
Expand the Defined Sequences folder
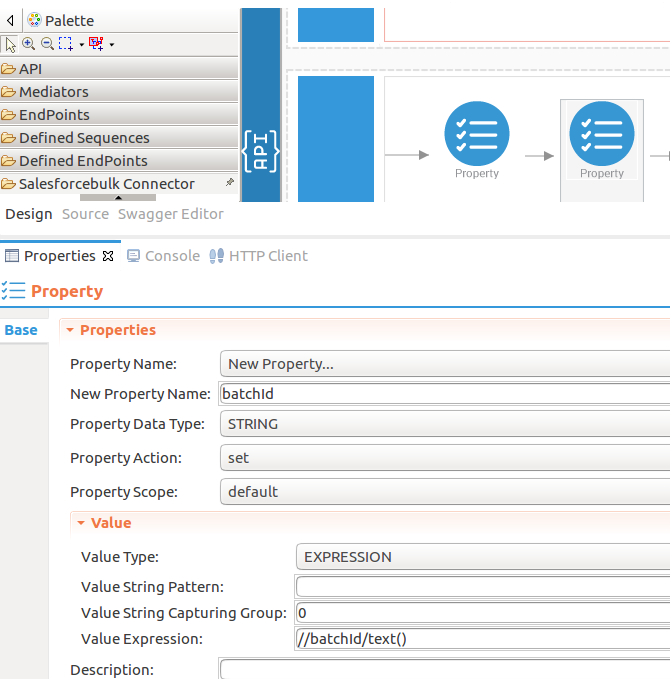[x=119, y=137]
